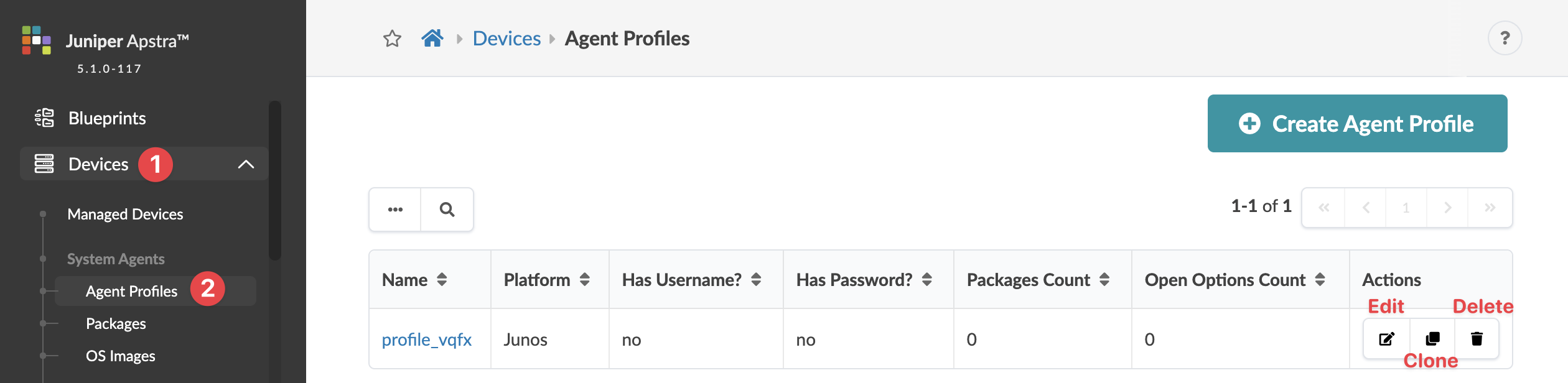Collapse the Devices menu section
The width and height of the screenshot is (1568, 383).
click(x=246, y=164)
